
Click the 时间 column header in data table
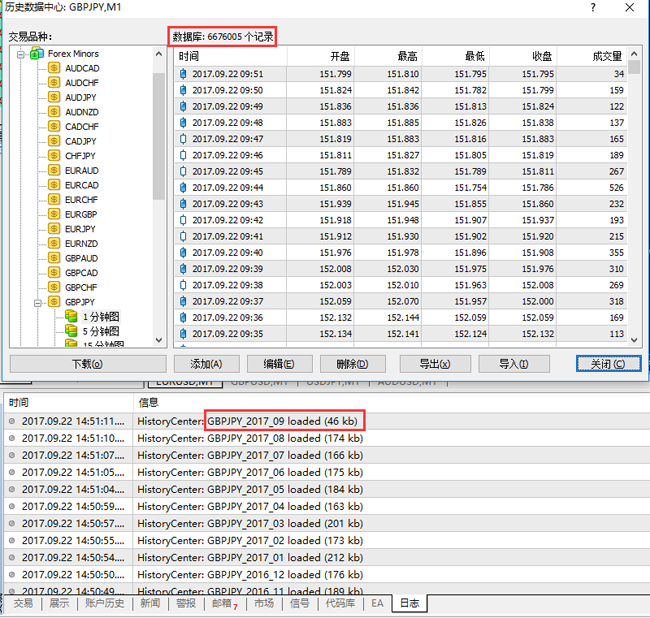(x=230, y=56)
